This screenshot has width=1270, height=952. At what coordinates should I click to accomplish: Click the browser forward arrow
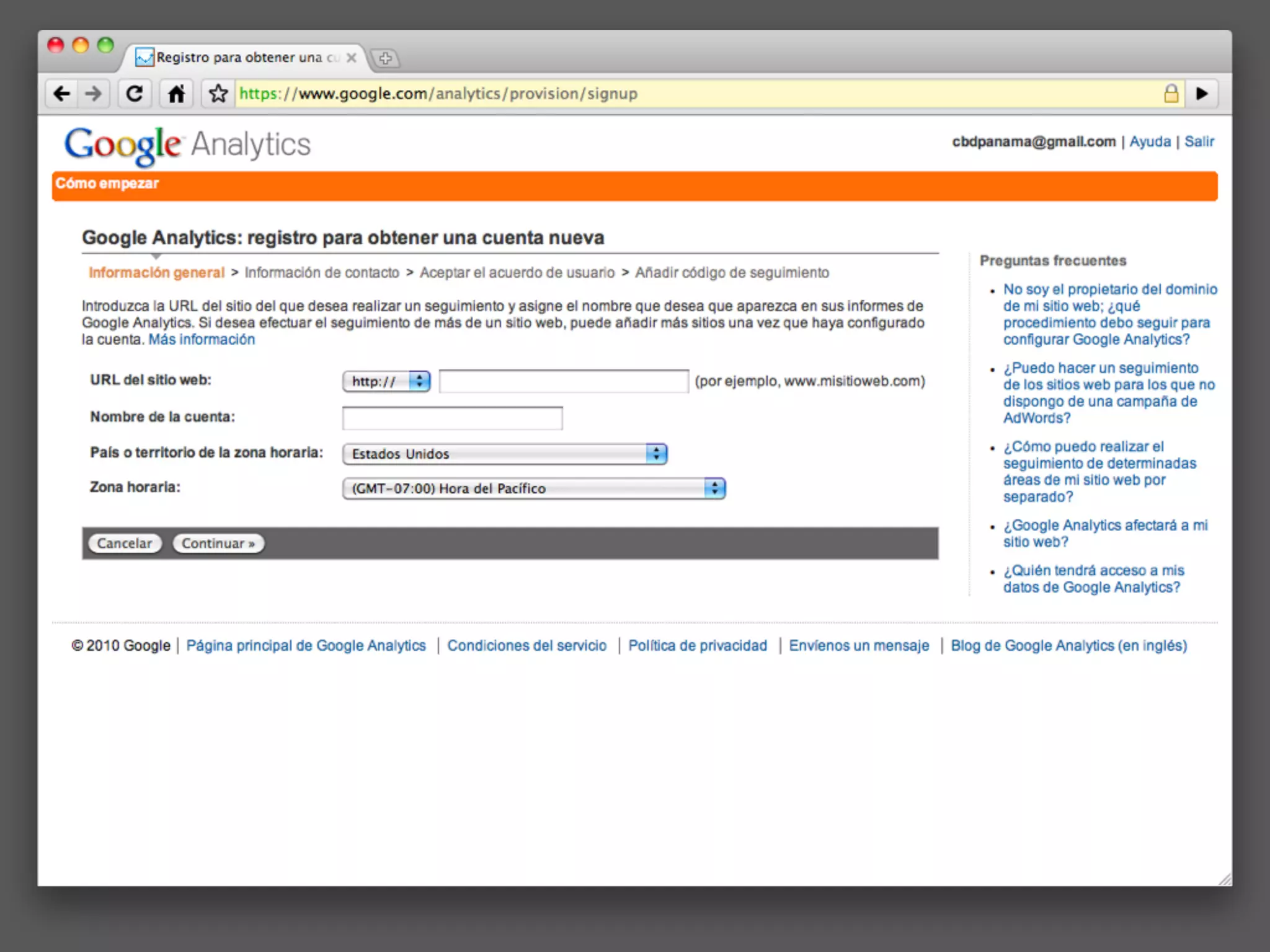click(x=94, y=94)
